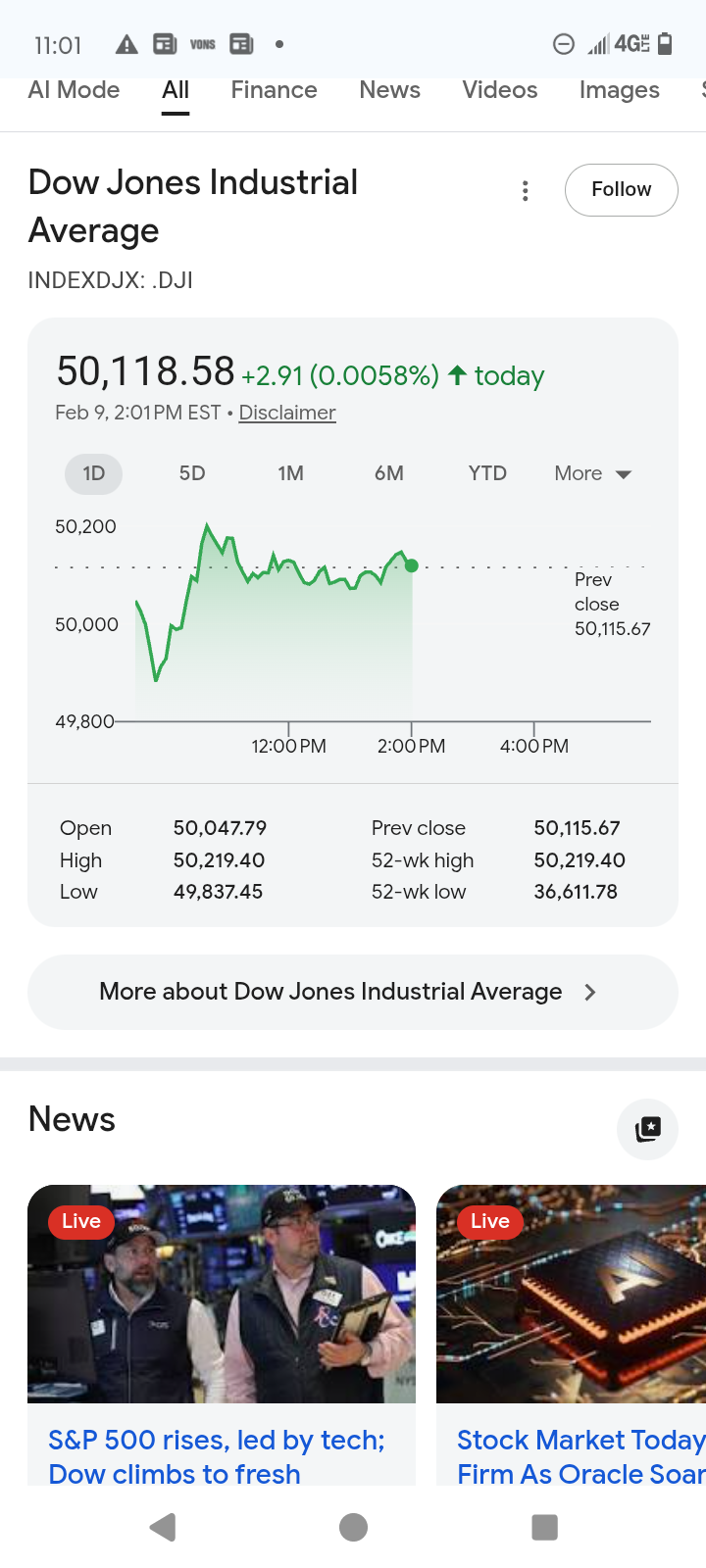Tap the green current price dot on chart
The height and width of the screenshot is (1568, 706).
(x=412, y=565)
